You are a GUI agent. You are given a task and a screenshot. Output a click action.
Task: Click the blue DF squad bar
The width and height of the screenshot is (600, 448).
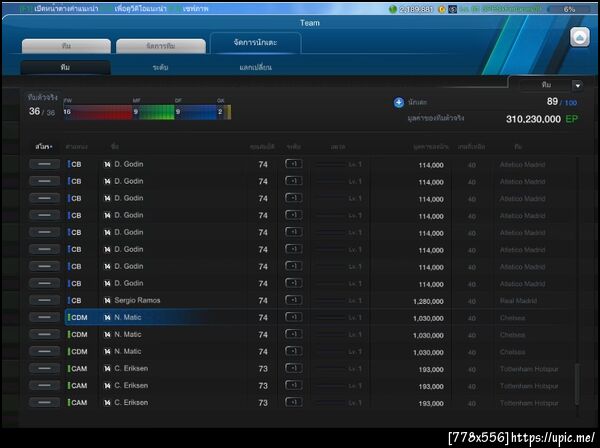[196, 112]
